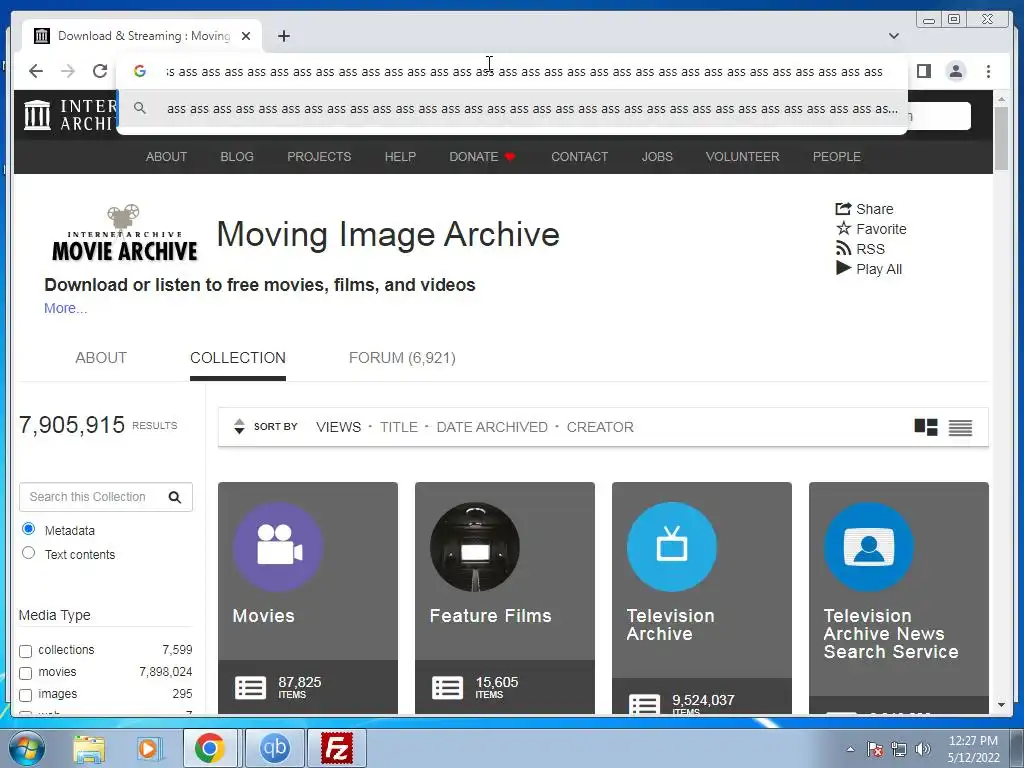This screenshot has width=1024, height=768.
Task: Click the Movie Archive projector logo
Action: [125, 233]
